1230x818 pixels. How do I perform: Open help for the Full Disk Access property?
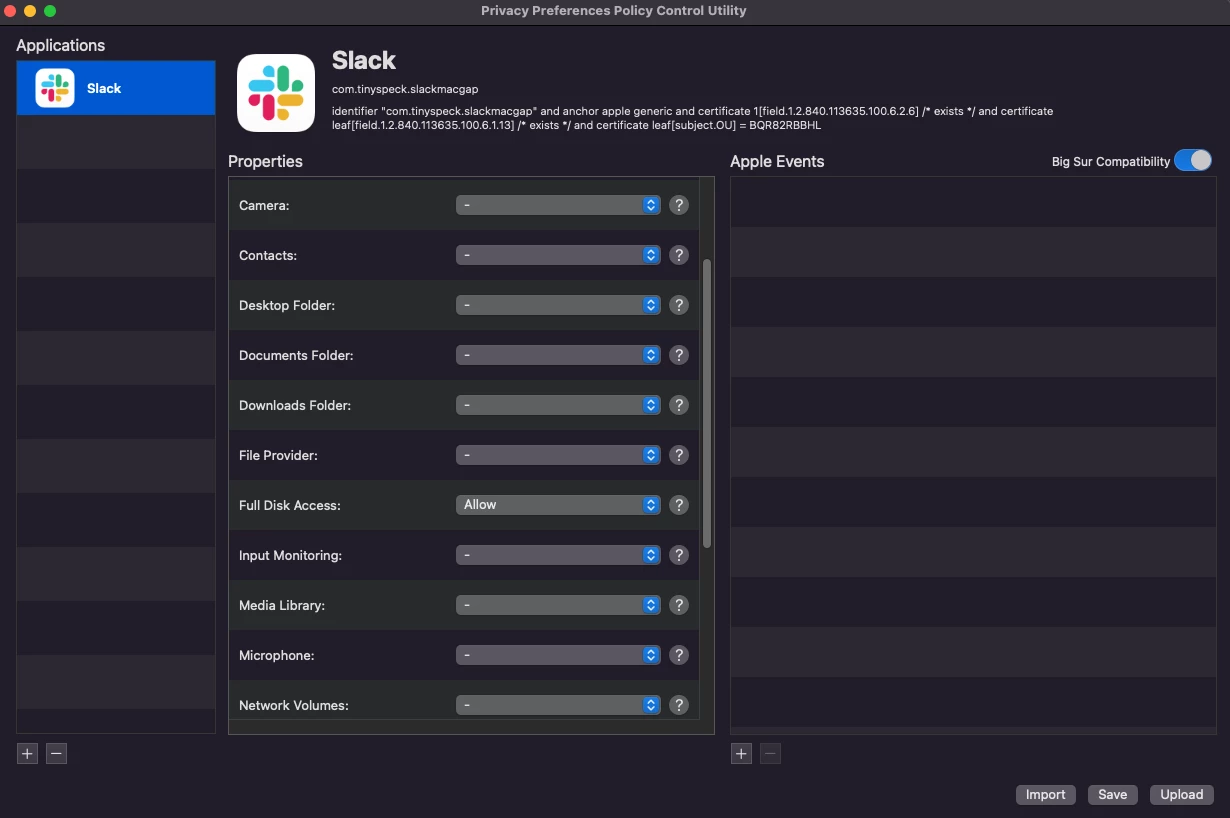[679, 505]
